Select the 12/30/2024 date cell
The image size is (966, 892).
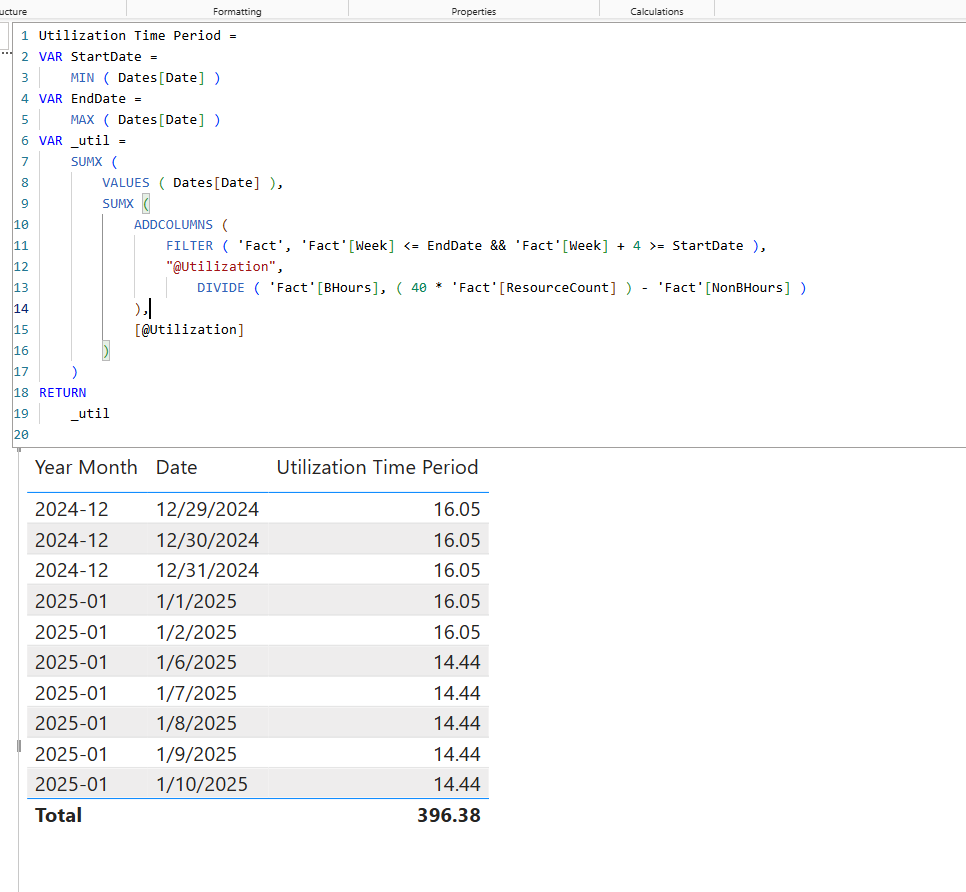208,540
